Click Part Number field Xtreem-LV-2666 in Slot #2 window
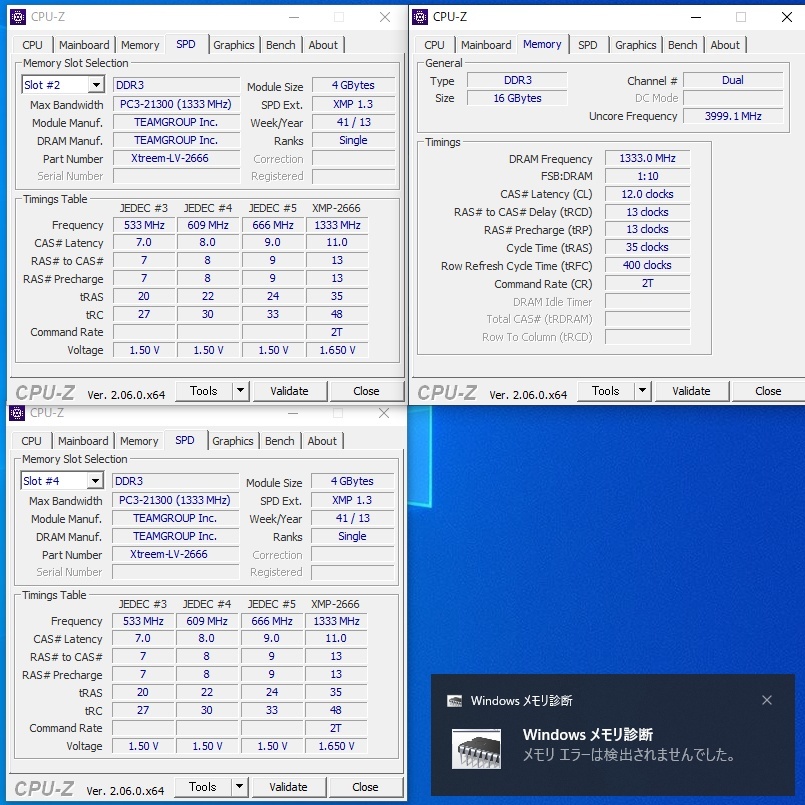The image size is (805, 805). click(x=176, y=158)
